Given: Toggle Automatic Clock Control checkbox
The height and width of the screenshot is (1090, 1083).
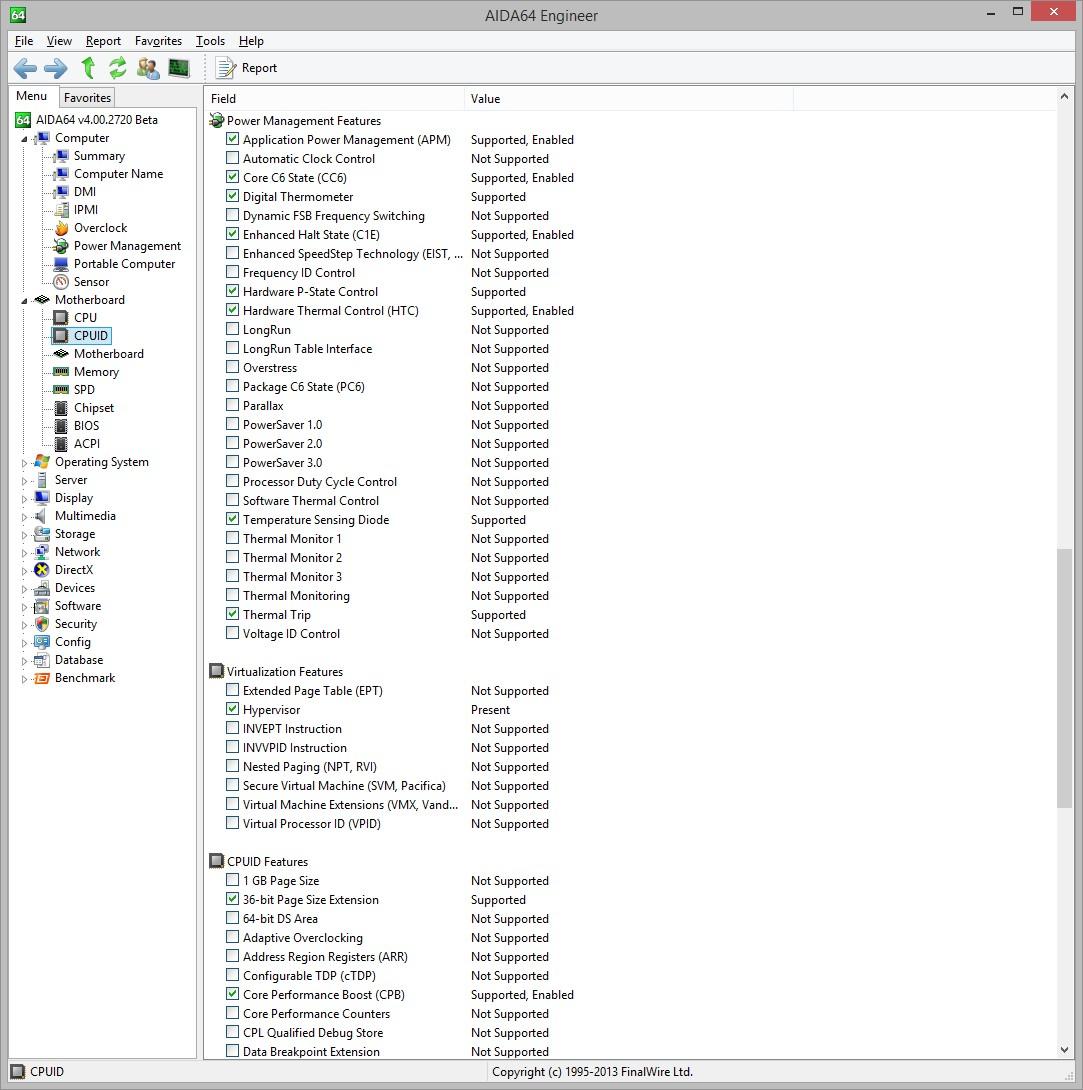Looking at the screenshot, I should point(232,158).
